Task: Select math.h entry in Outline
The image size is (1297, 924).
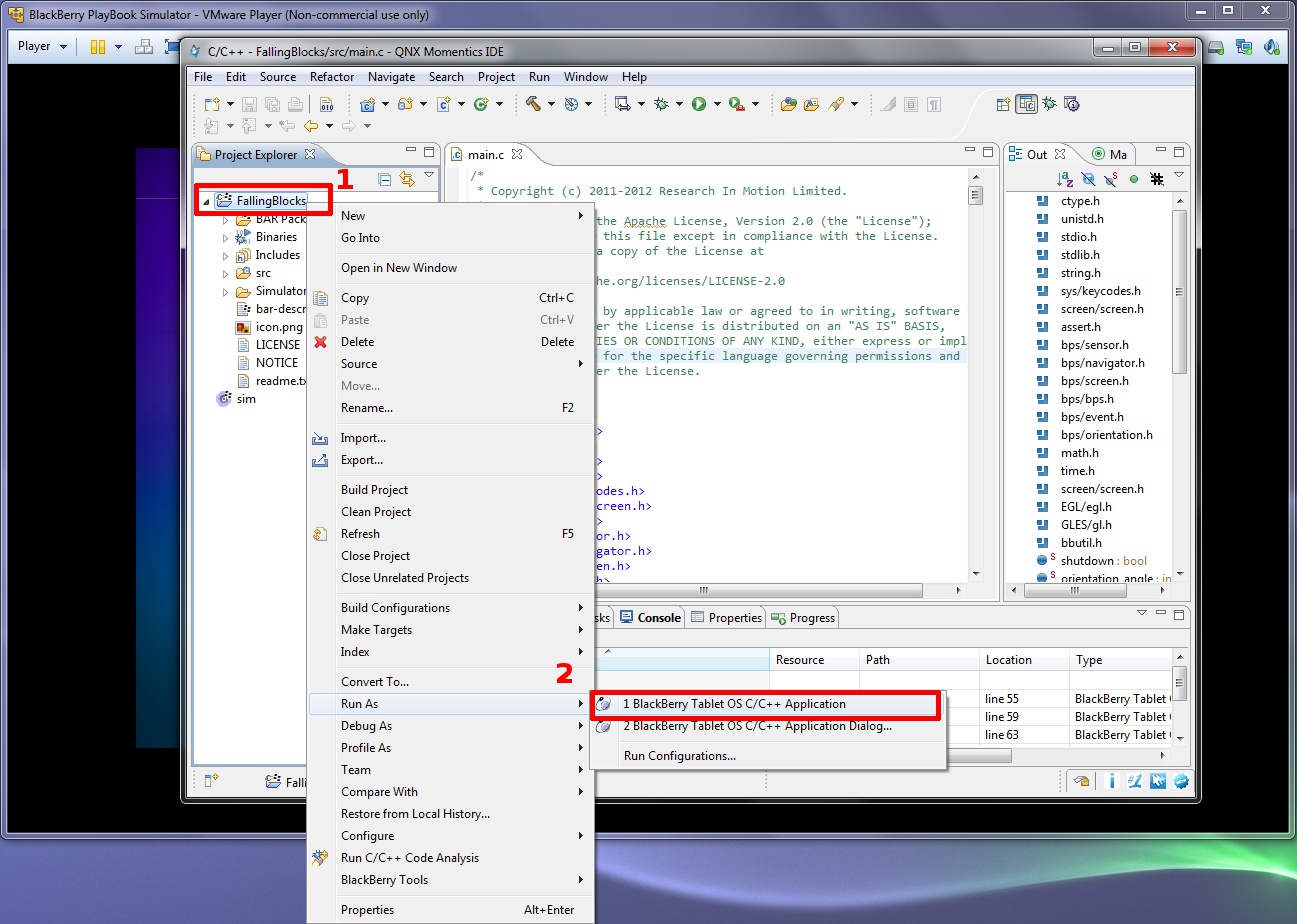Action: (x=1080, y=453)
